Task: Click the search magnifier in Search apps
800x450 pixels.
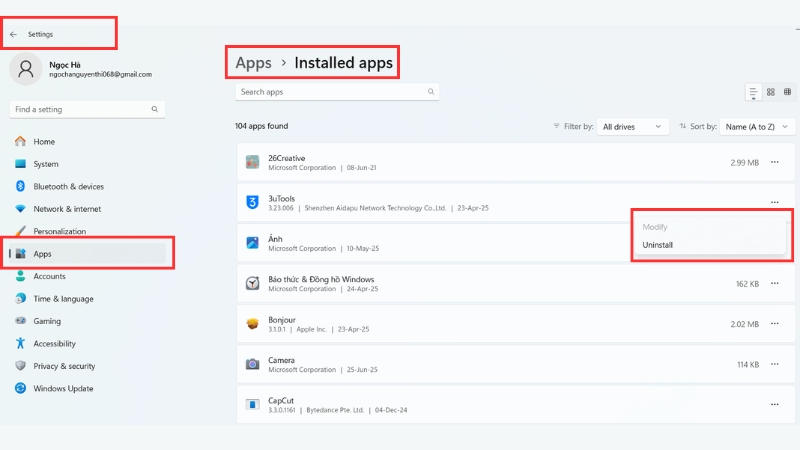Action: tap(431, 92)
